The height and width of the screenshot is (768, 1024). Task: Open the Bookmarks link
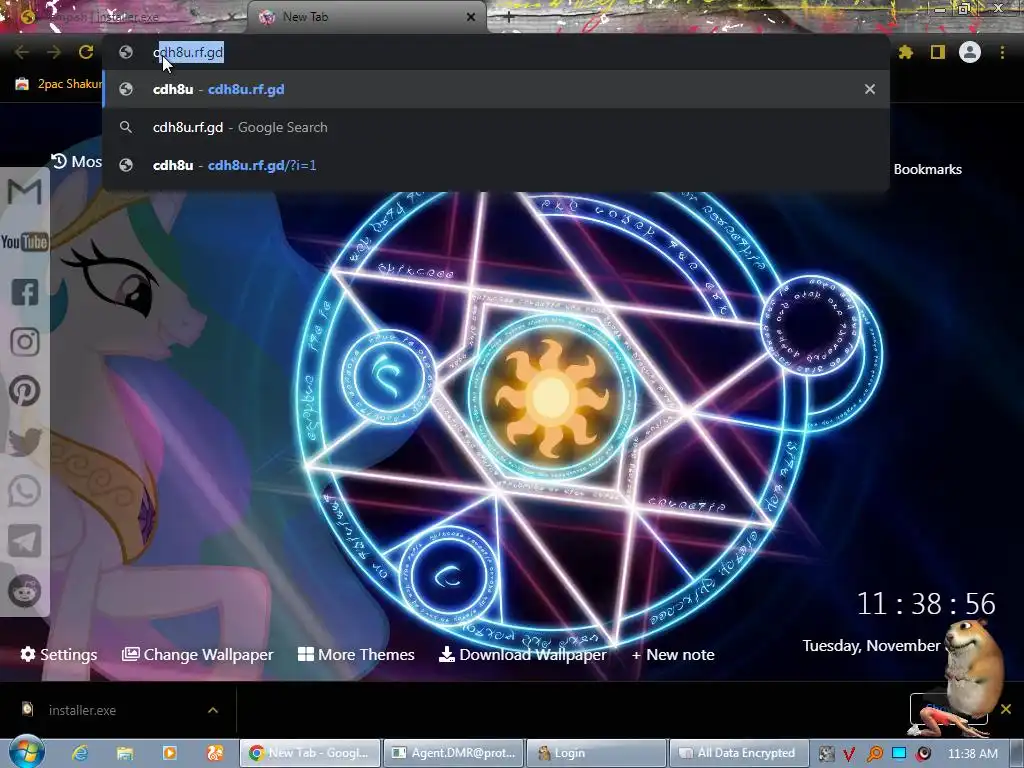[x=927, y=169]
